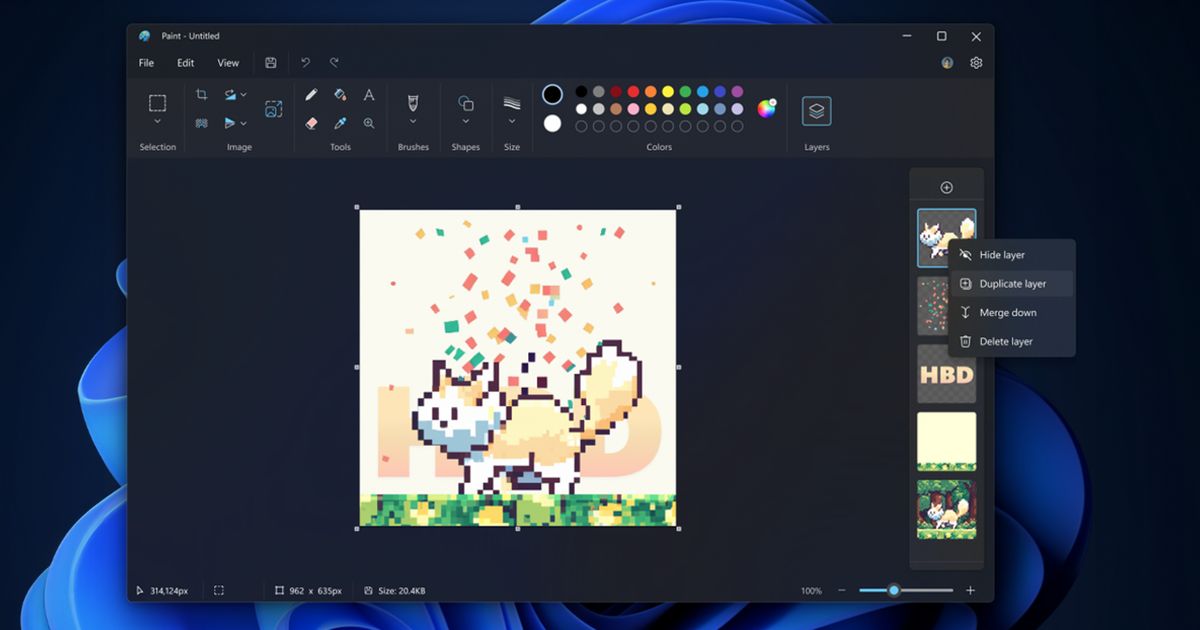Click the Save icon in title toolbar

pos(270,62)
